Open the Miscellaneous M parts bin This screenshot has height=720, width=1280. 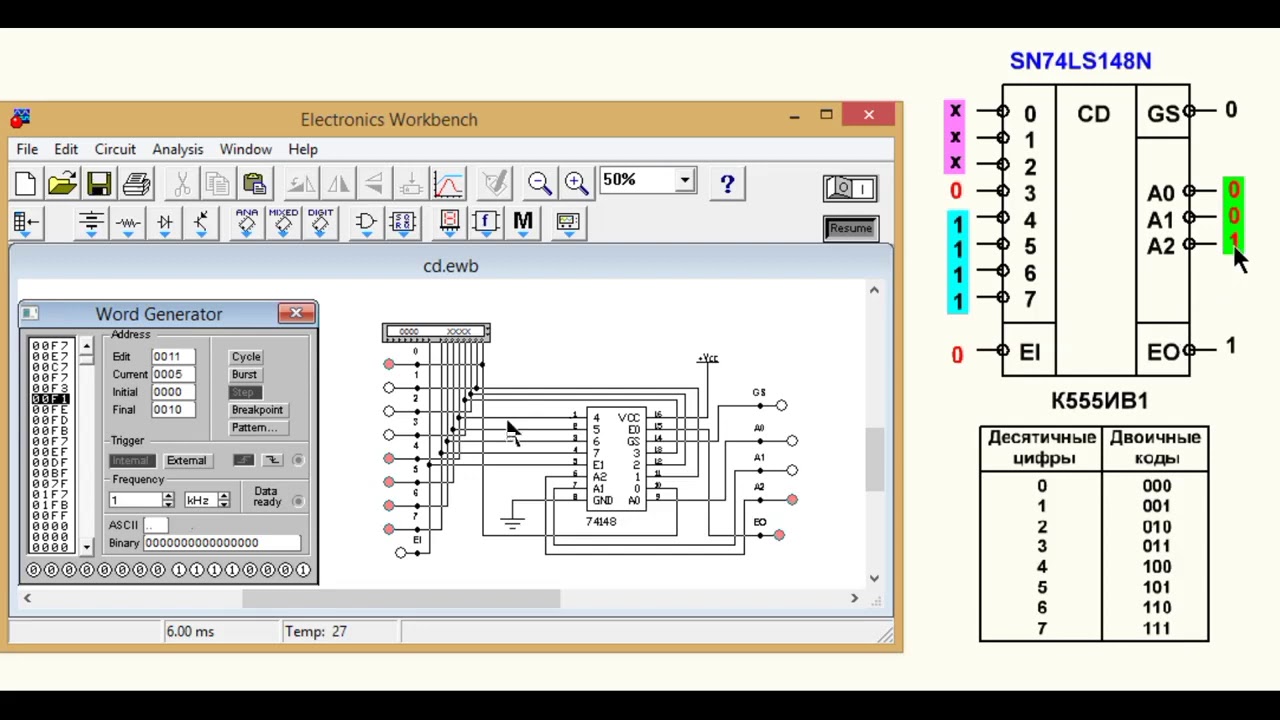click(523, 223)
